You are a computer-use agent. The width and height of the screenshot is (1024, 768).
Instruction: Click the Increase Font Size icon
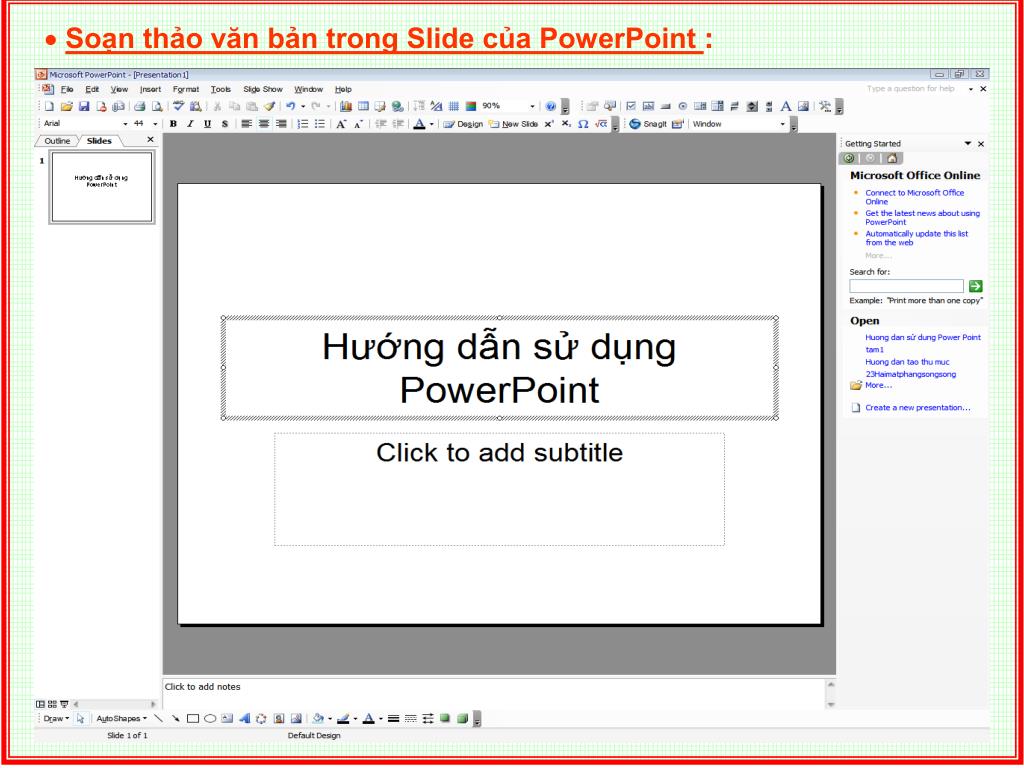tap(341, 124)
